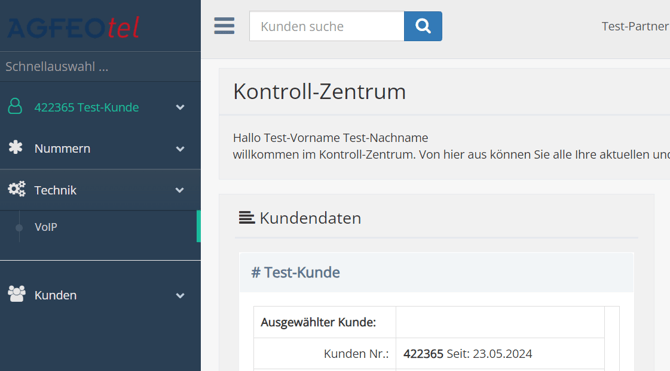Image resolution: width=670 pixels, height=371 pixels.
Task: Collapse the Technik menu chevron
Action: click(180, 190)
